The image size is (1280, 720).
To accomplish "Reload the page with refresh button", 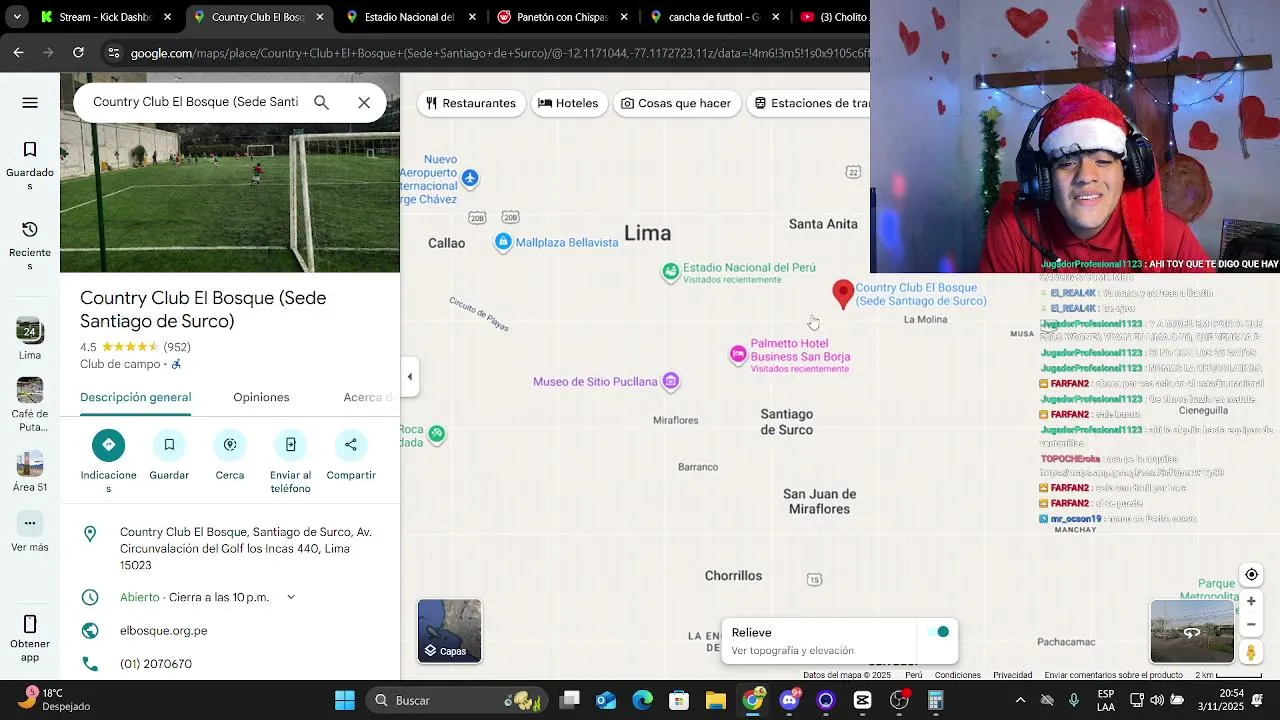I will tap(78, 53).
